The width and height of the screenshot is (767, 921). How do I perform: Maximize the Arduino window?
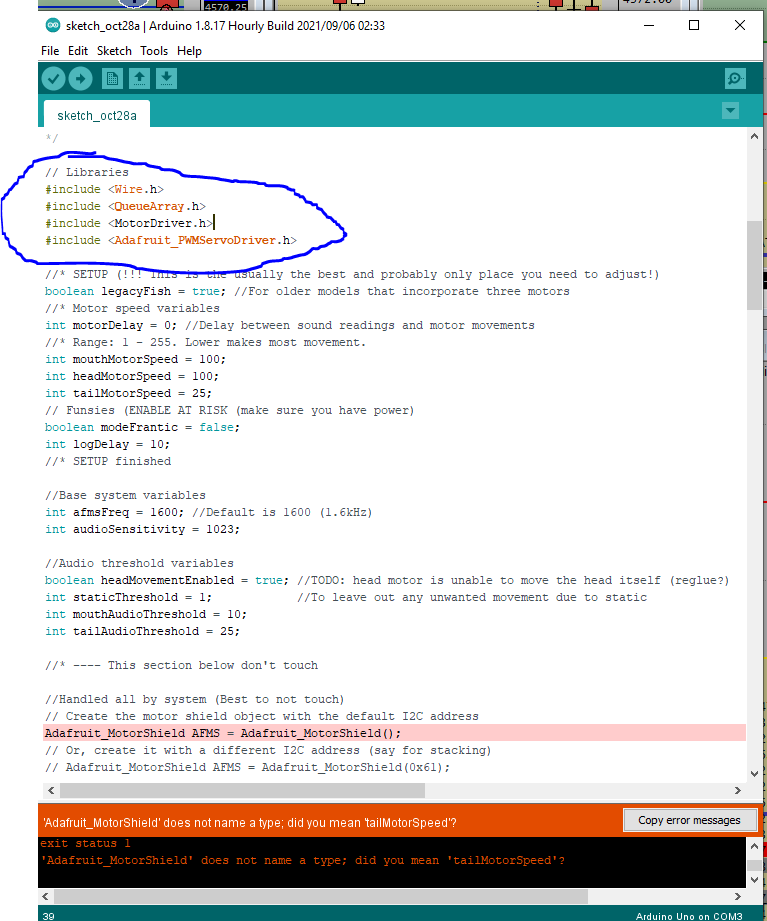point(694,25)
